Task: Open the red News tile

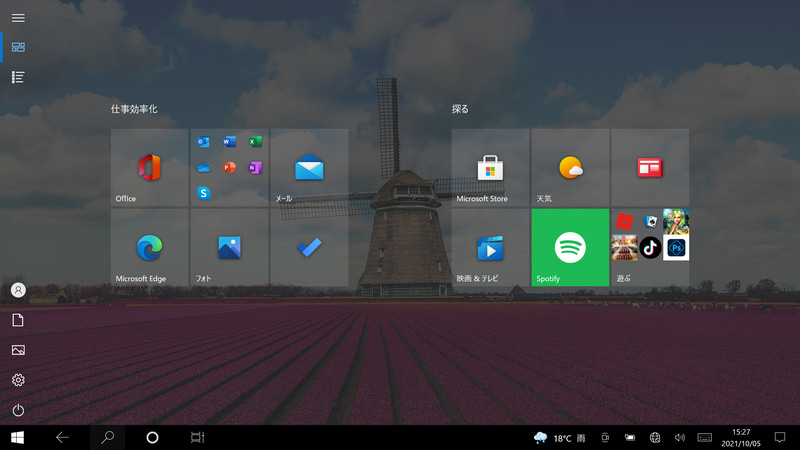Action: (x=650, y=167)
